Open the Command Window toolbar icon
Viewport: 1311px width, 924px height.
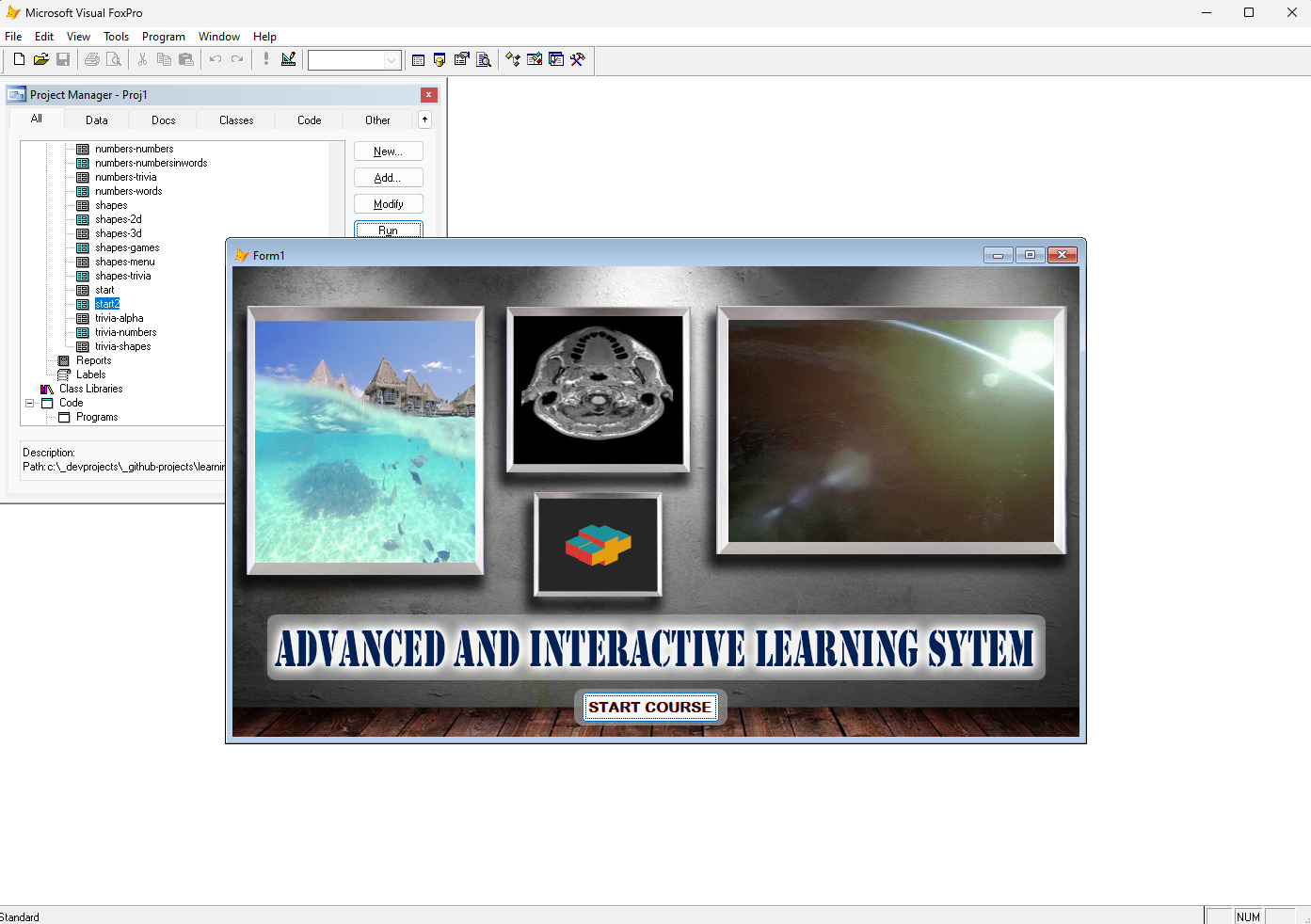[x=418, y=59]
